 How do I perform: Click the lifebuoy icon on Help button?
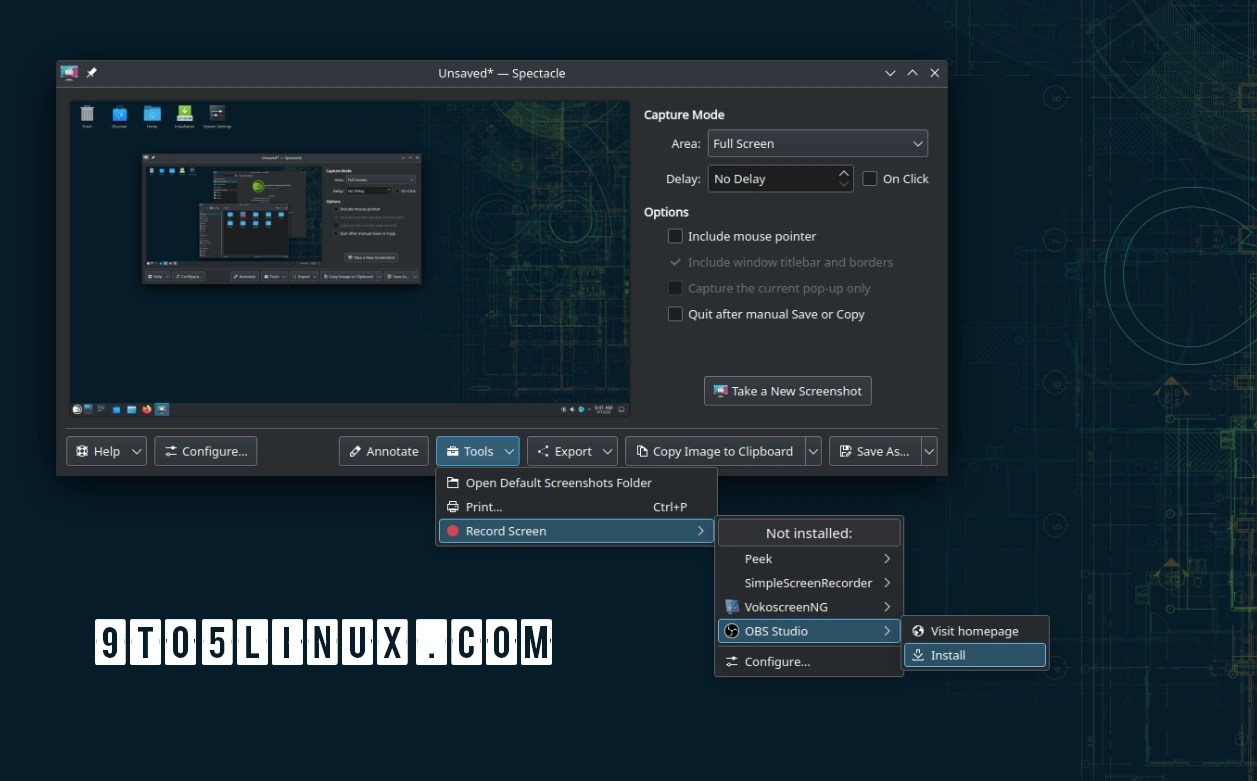pyautogui.click(x=82, y=451)
